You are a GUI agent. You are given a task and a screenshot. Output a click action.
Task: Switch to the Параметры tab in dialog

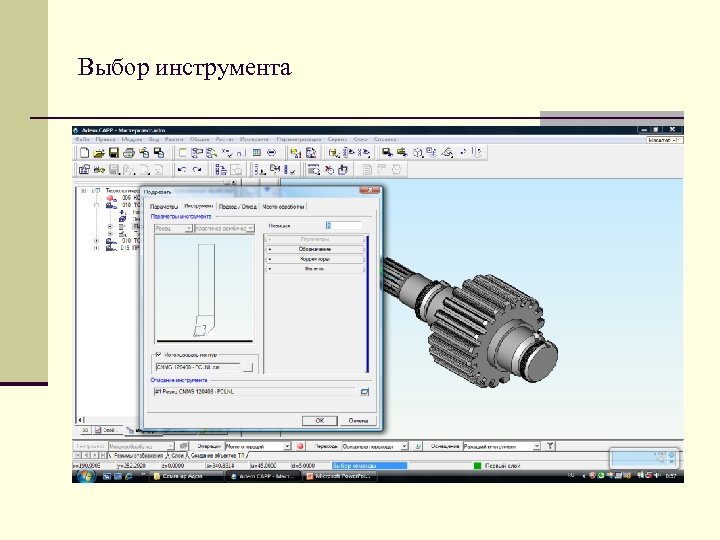(x=163, y=207)
